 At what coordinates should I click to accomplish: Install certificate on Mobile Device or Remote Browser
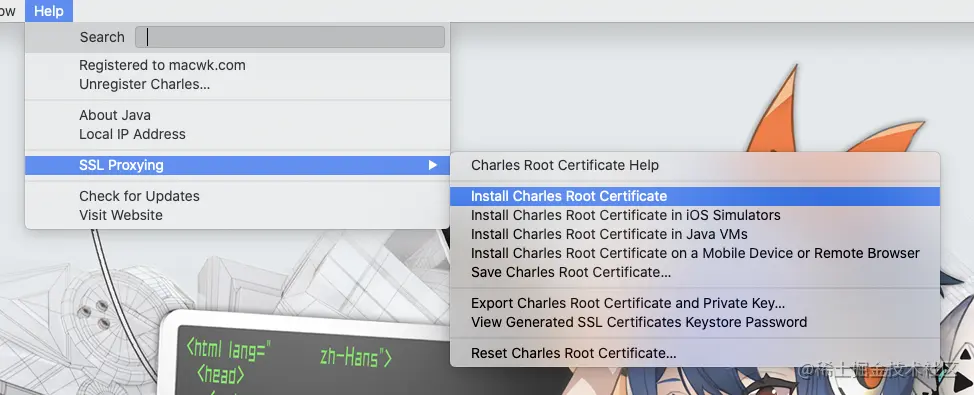coord(694,253)
